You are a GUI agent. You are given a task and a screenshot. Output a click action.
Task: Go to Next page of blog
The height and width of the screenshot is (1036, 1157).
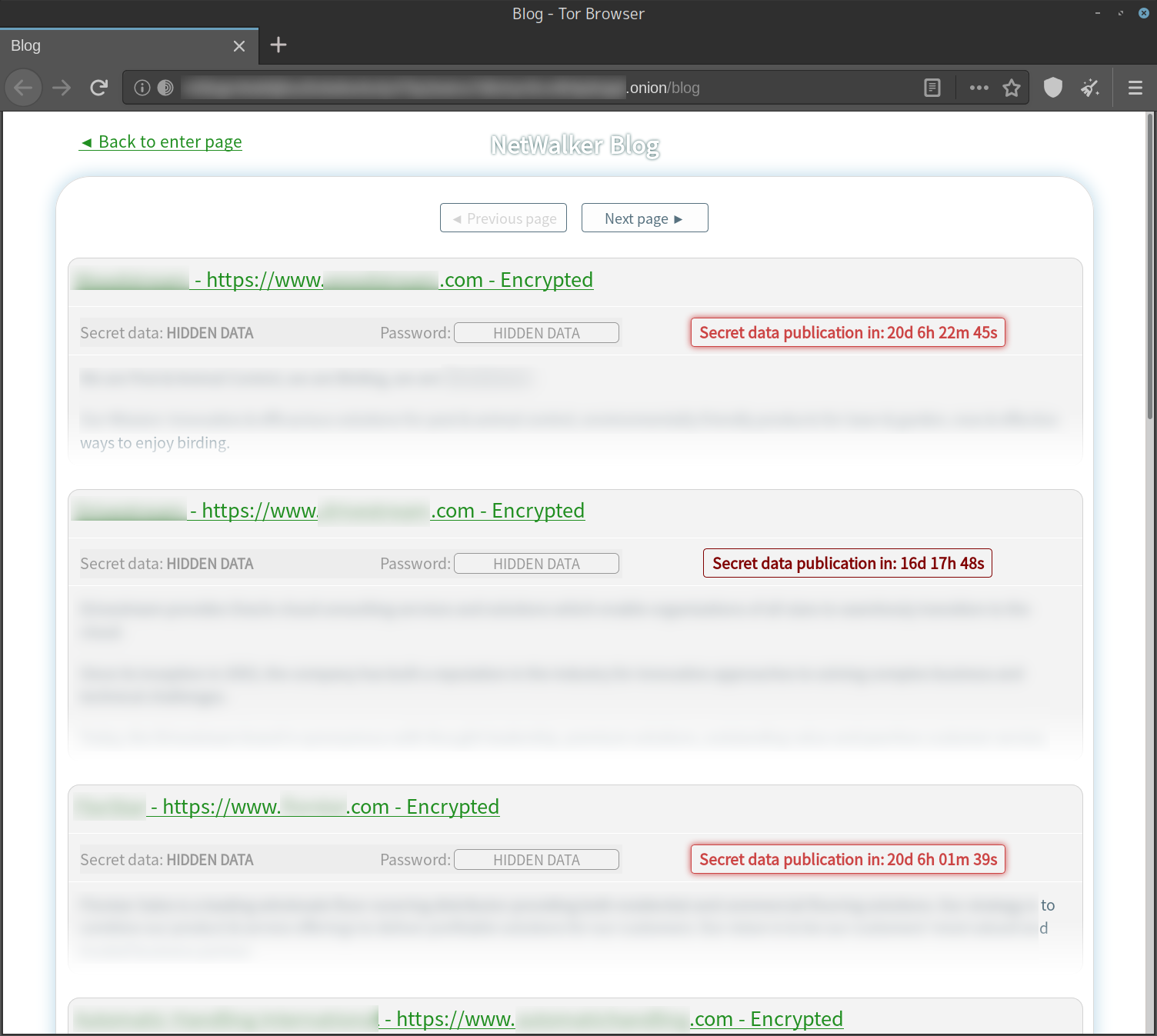tap(645, 218)
